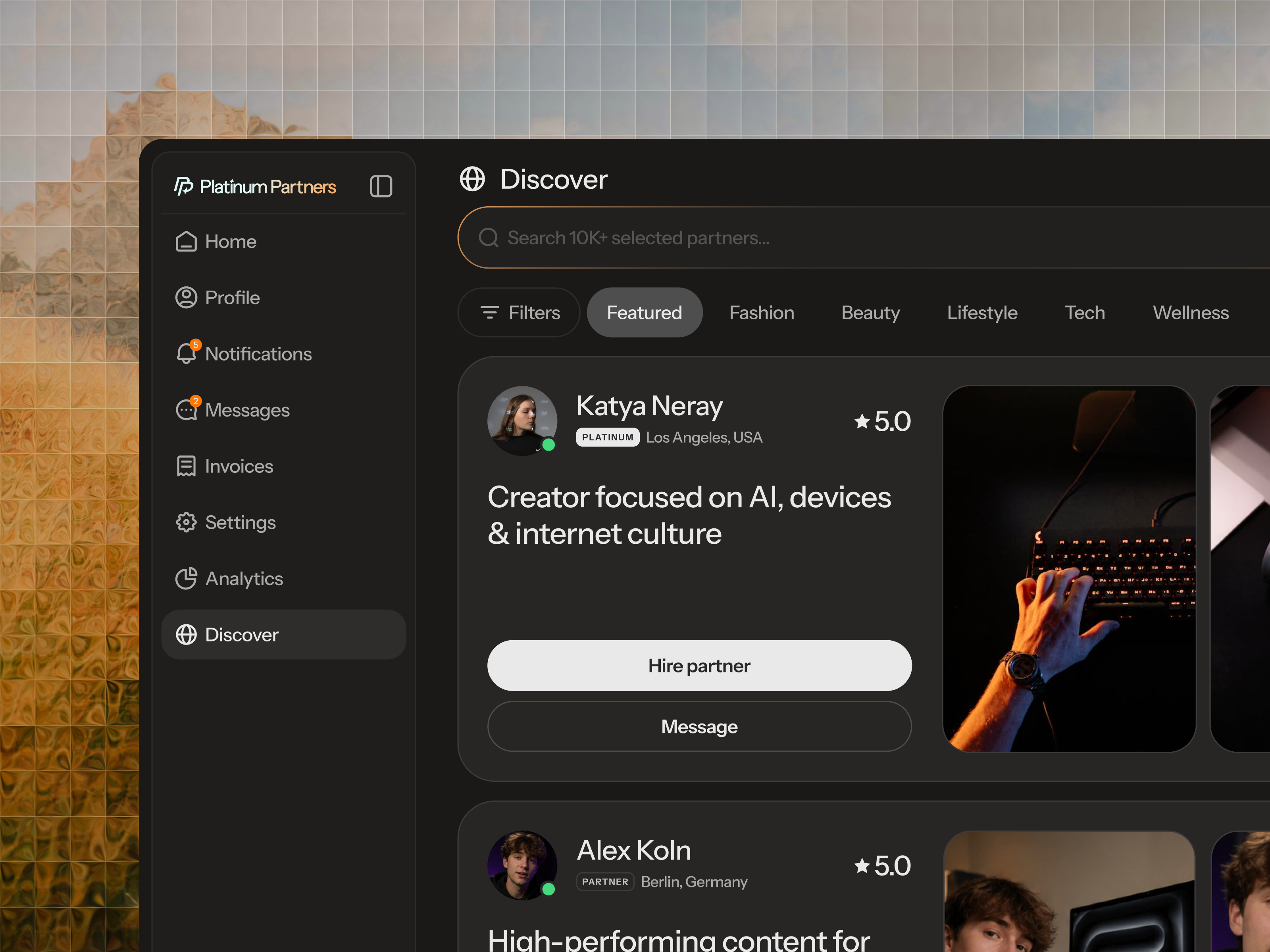Screen dimensions: 1270x952
Task: Click the PARTNER badge
Action: (x=605, y=881)
